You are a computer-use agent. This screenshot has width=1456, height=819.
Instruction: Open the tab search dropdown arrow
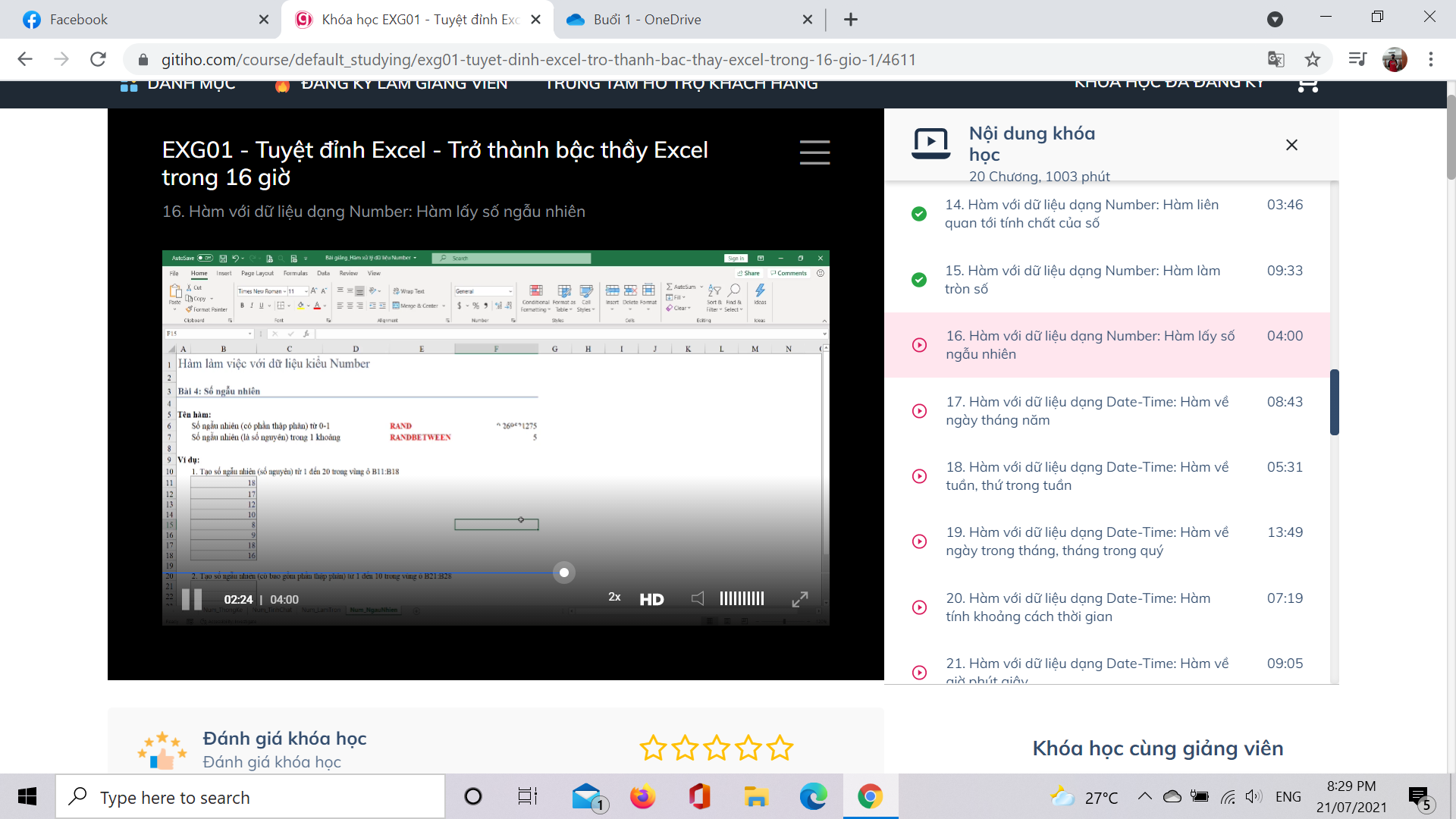click(1276, 20)
